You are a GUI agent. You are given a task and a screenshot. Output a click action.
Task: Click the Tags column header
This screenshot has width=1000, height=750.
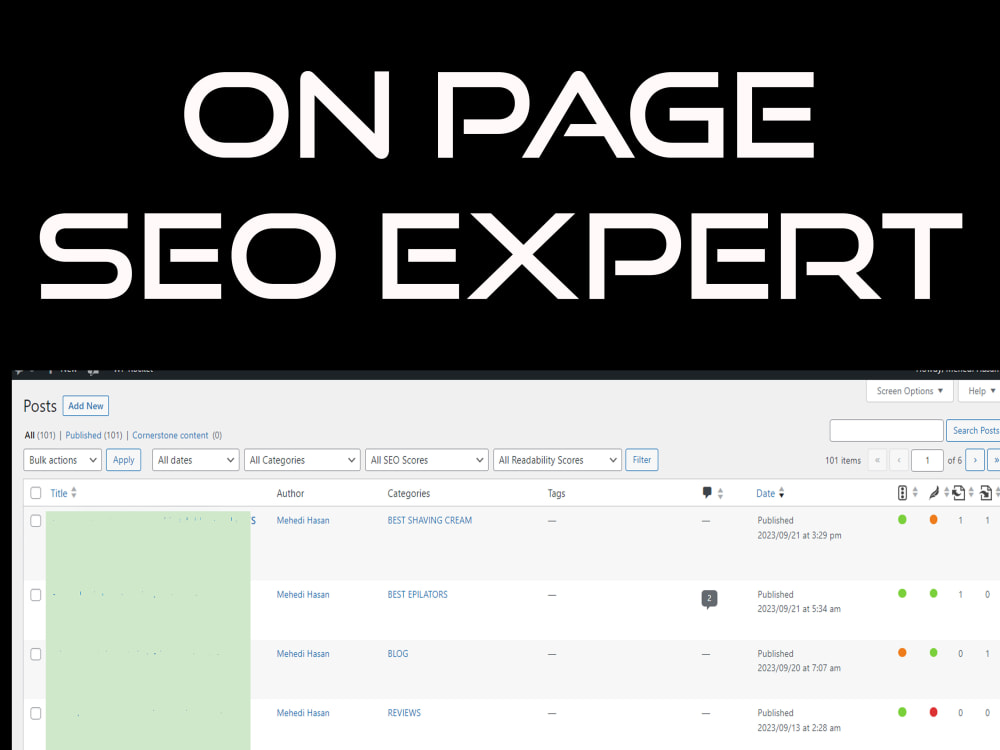[556, 493]
